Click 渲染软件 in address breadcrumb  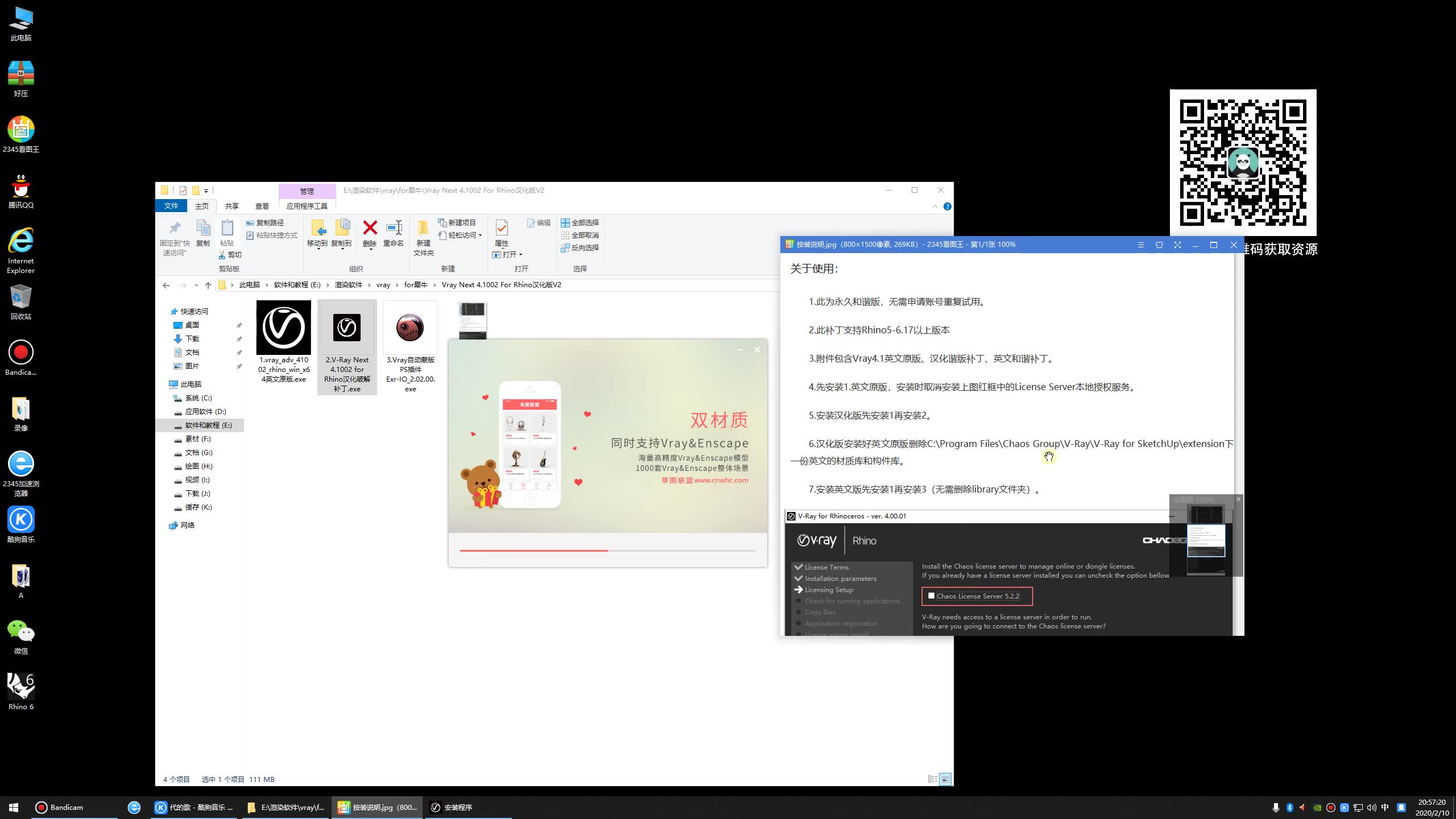tap(349, 285)
